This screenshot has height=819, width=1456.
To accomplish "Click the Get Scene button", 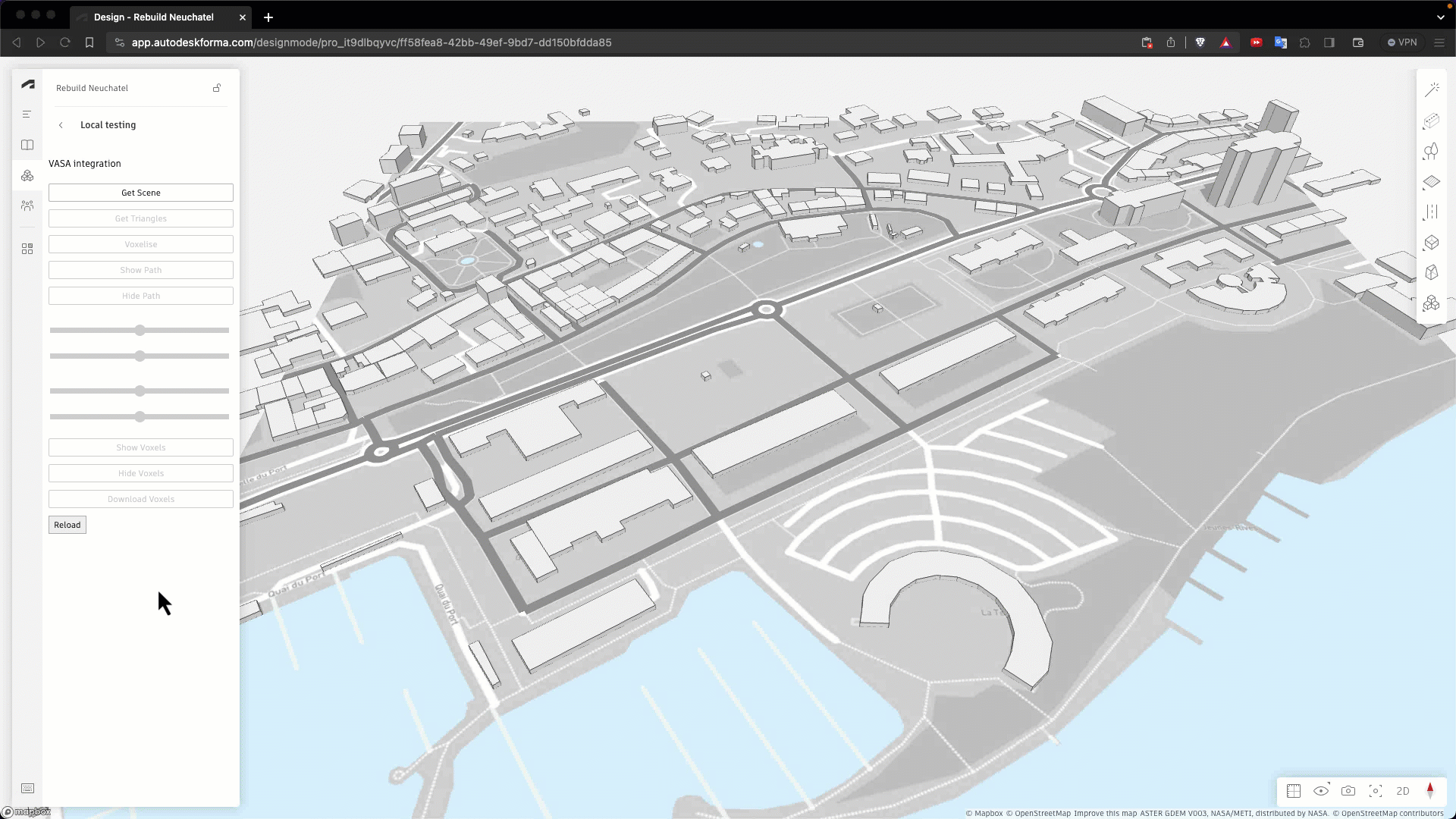I will click(x=141, y=193).
